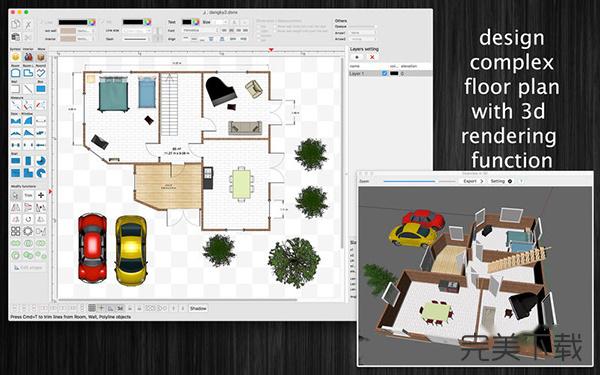
Task: Expand the Export menu in 3D window
Action: [473, 181]
